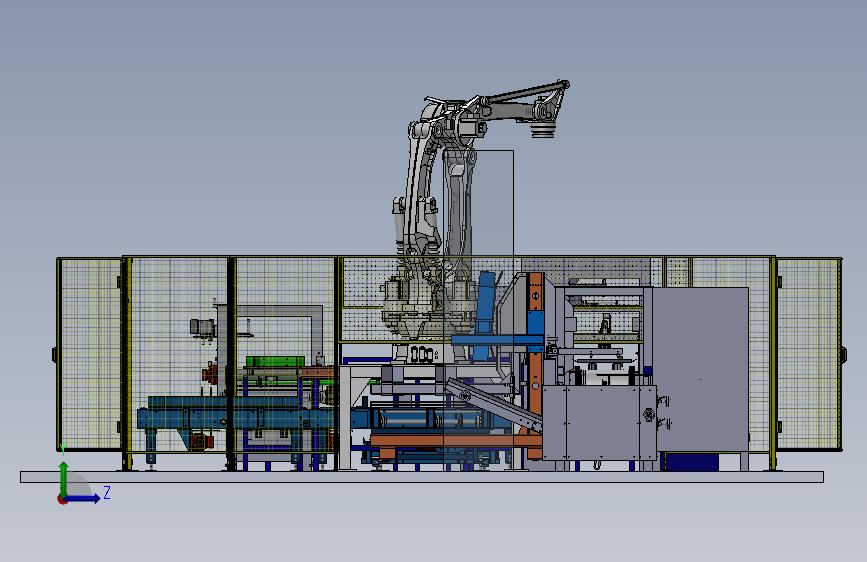Select the far right safety fence panel

coord(809,354)
